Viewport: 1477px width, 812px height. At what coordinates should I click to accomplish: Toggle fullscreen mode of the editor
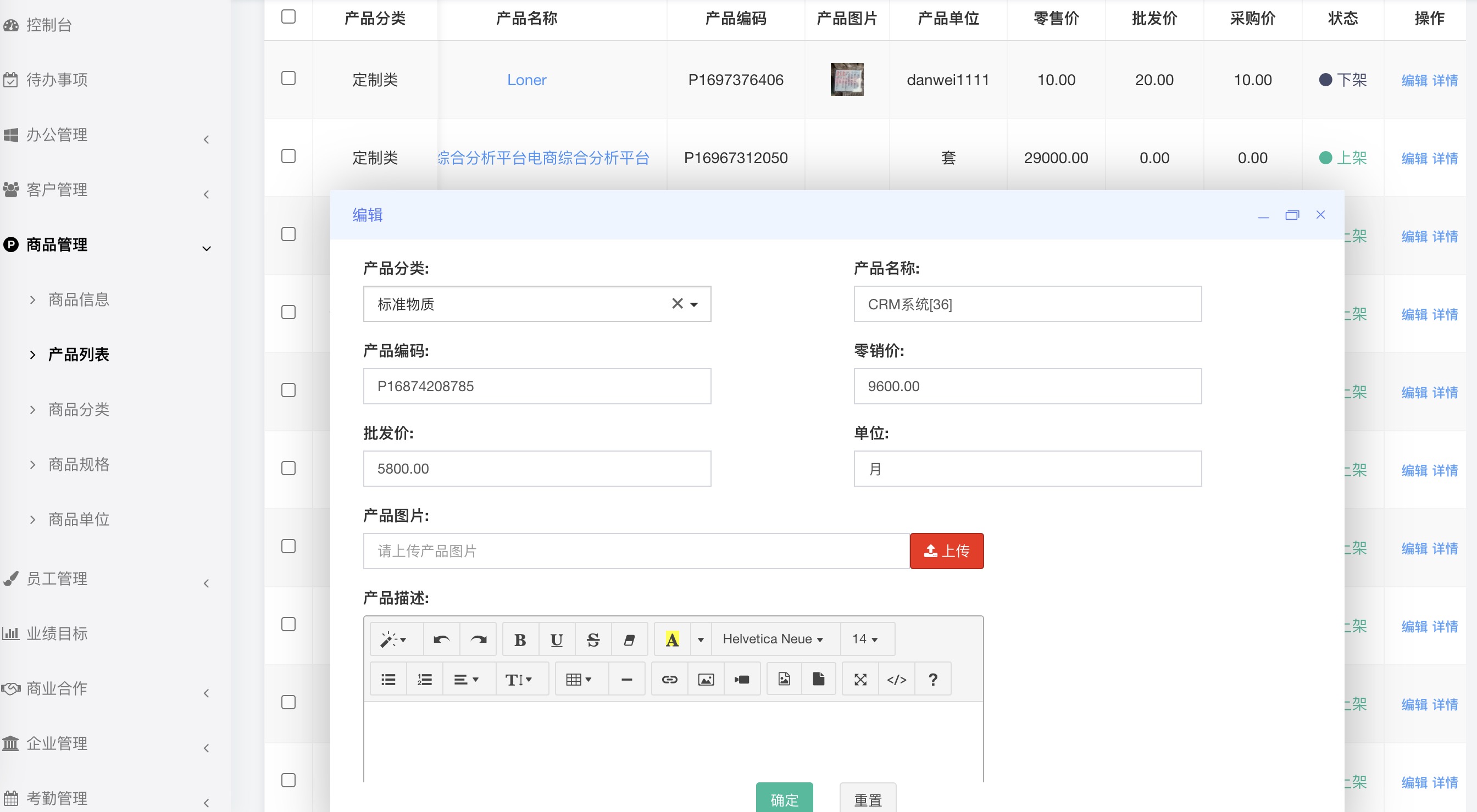(860, 680)
